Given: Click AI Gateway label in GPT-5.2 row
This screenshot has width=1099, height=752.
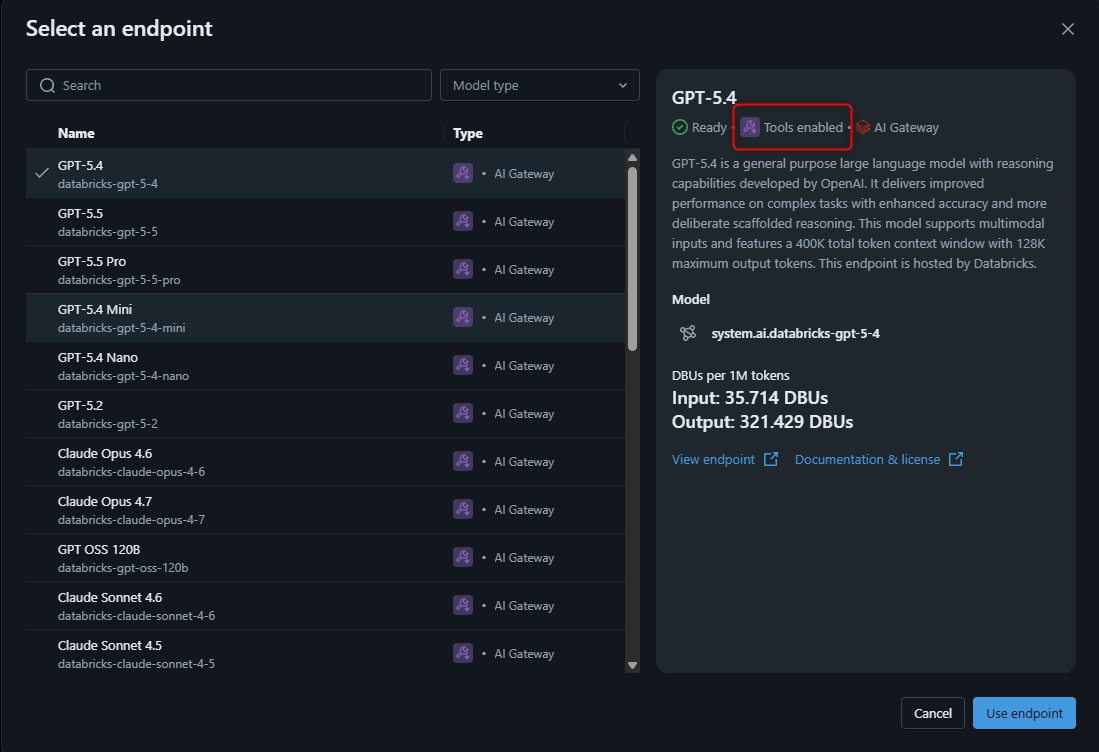Looking at the screenshot, I should point(524,413).
